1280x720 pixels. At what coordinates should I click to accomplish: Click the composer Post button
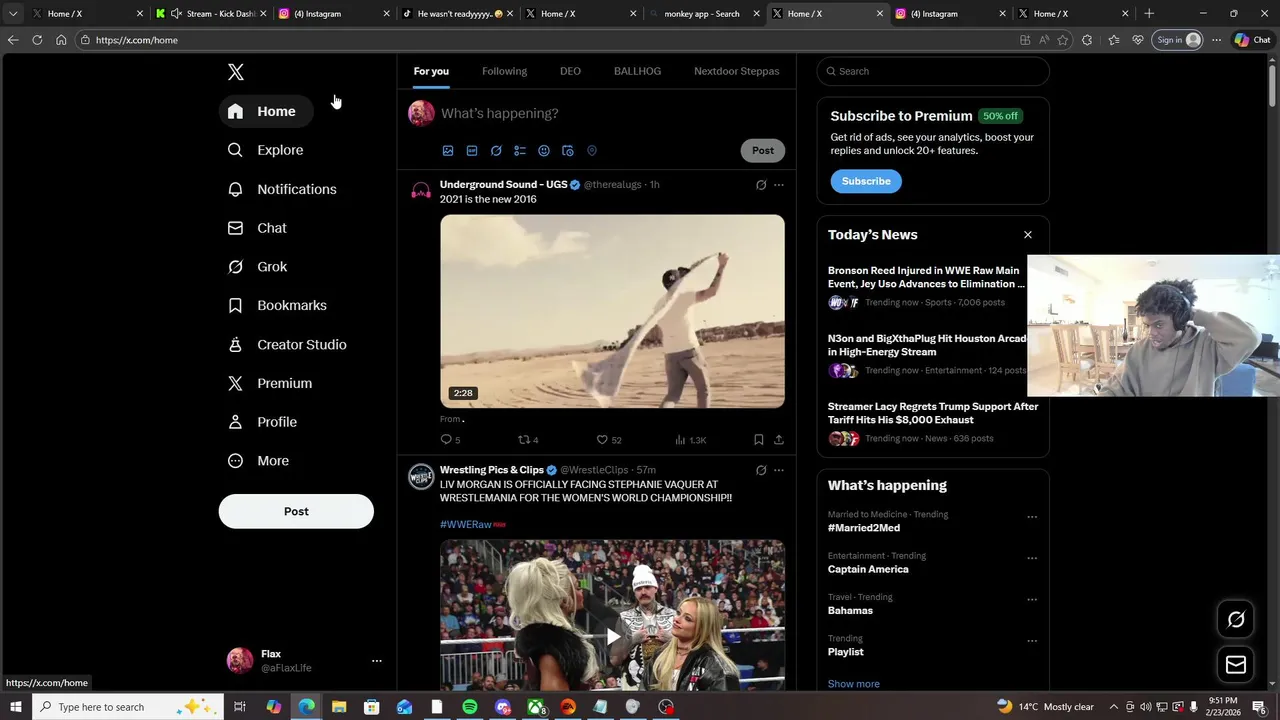[x=763, y=151]
